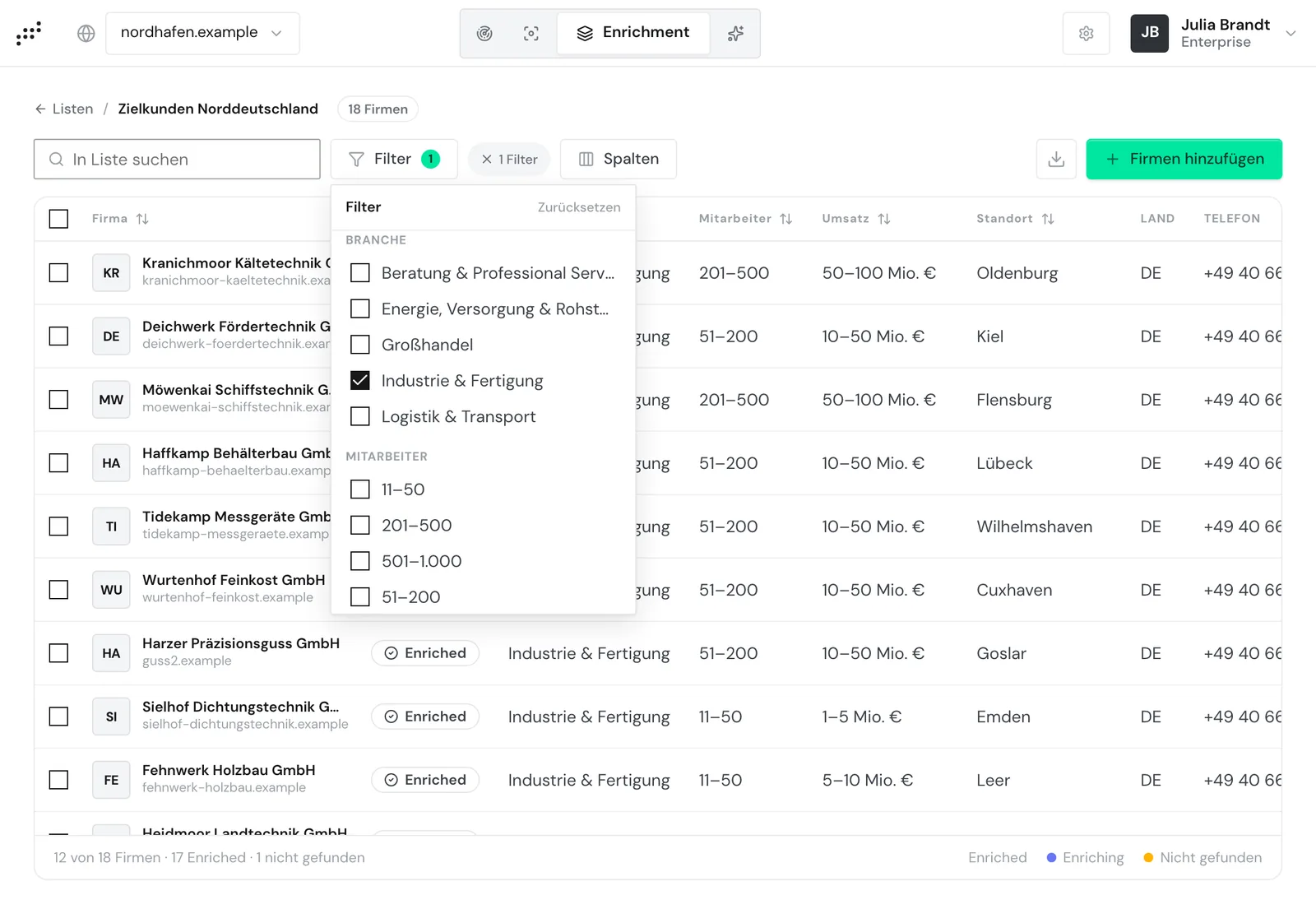Toggle the Filter dropdown button
This screenshot has height=909, width=1316.
coord(394,159)
